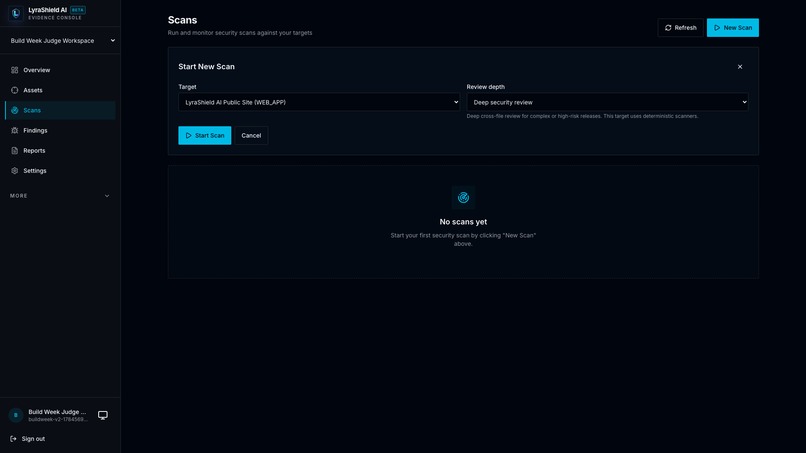
Task: Click the radar icon above No scans yet
Action: 463,197
